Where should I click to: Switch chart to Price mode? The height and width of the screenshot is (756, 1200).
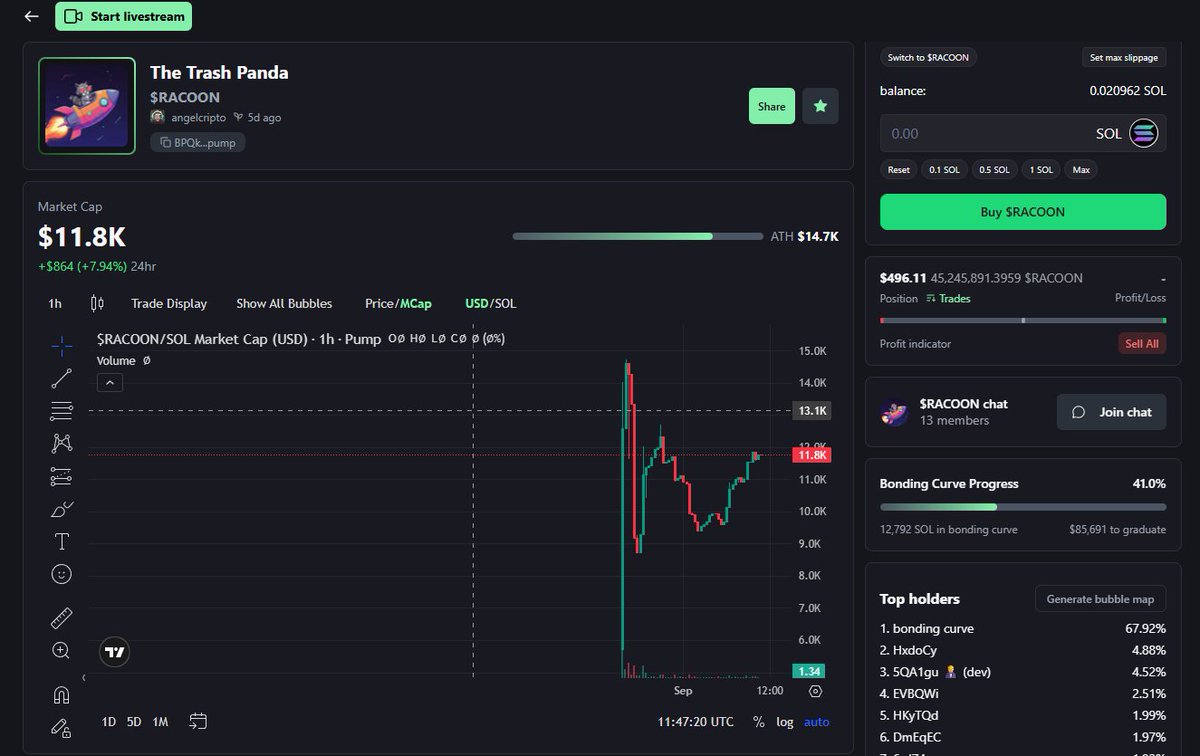coord(379,303)
